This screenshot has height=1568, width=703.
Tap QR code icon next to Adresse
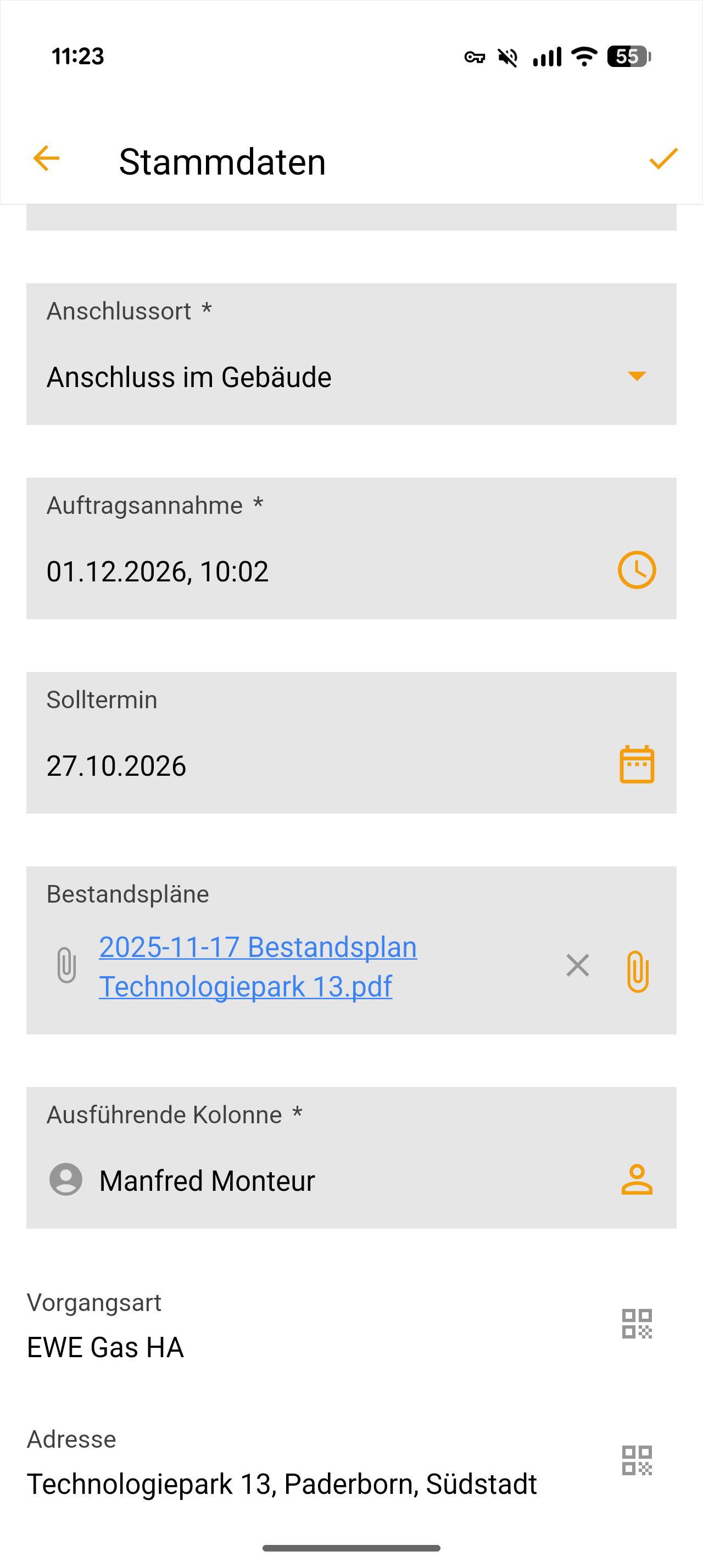(637, 1460)
